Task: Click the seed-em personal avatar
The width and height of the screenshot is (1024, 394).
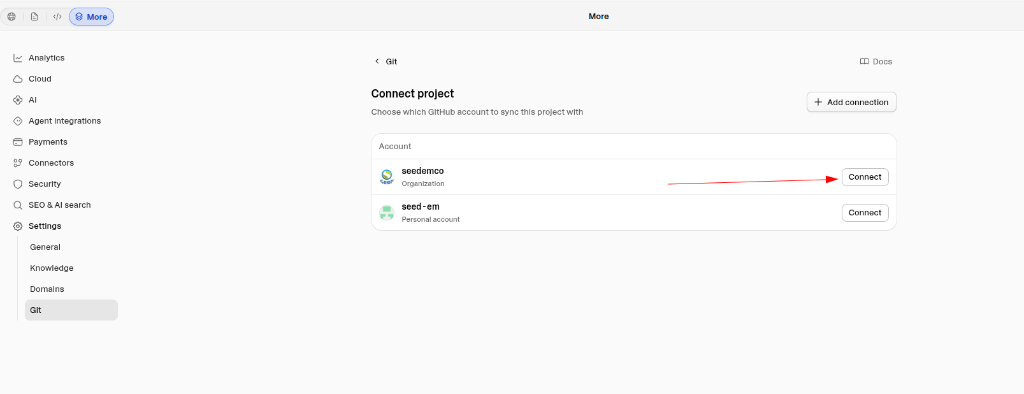Action: point(387,212)
